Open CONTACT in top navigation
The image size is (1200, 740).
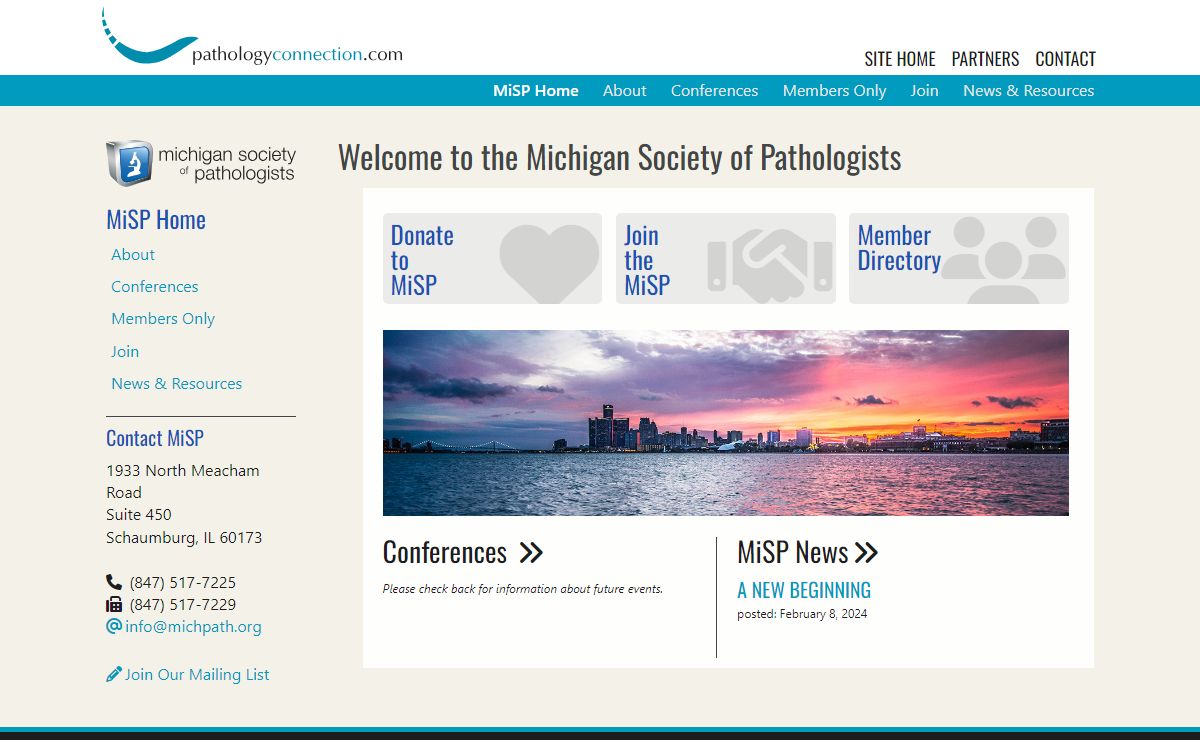pyautogui.click(x=1065, y=59)
